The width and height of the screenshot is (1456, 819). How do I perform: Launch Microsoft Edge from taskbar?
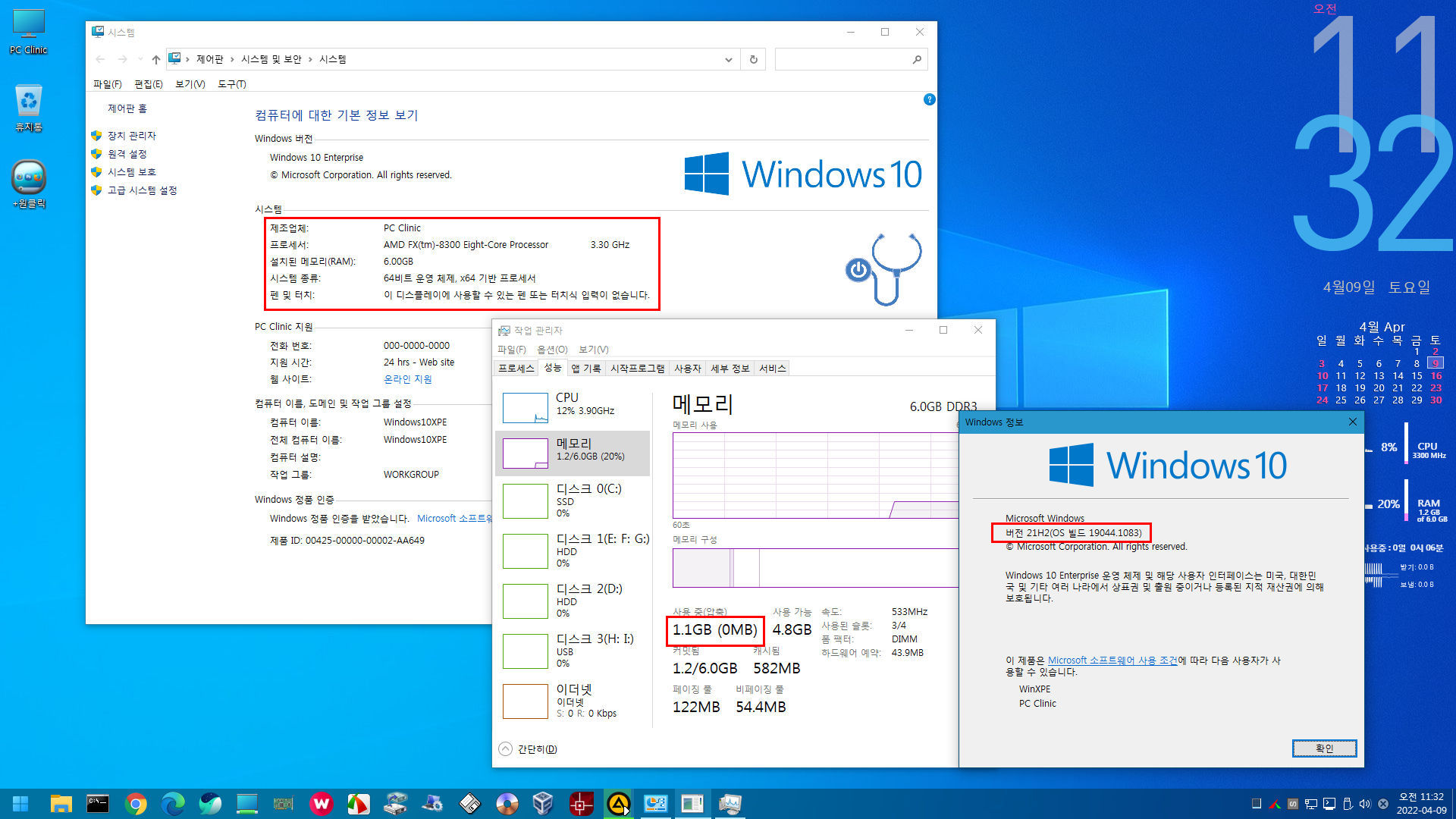[173, 804]
